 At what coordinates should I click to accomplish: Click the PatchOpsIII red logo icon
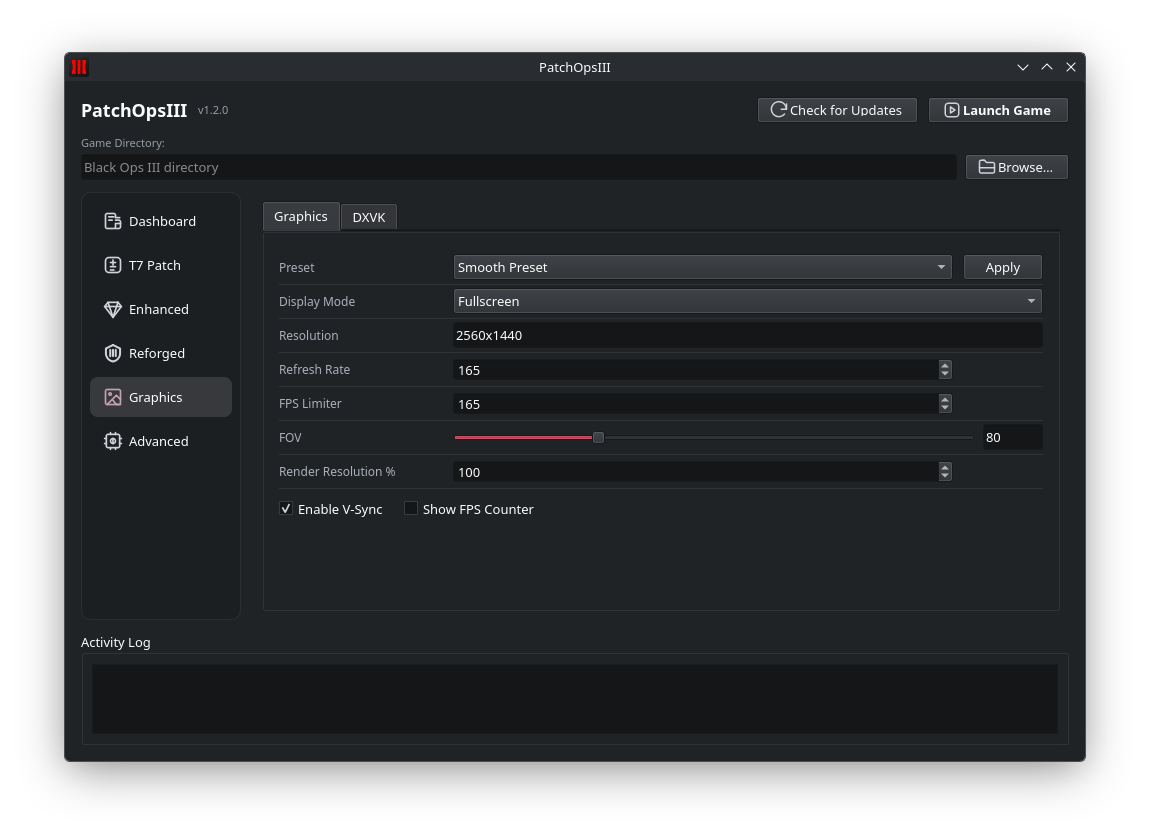(79, 67)
